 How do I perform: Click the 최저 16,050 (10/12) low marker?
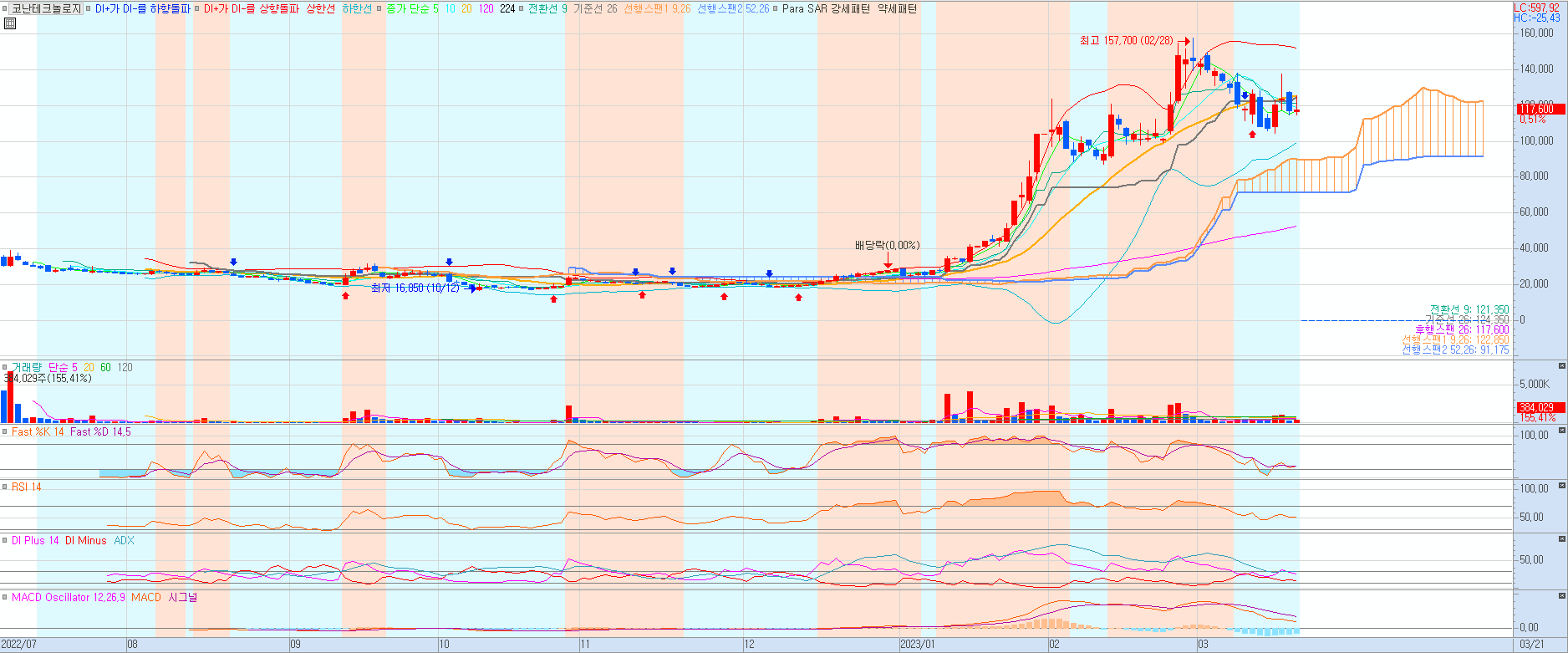coord(415,288)
